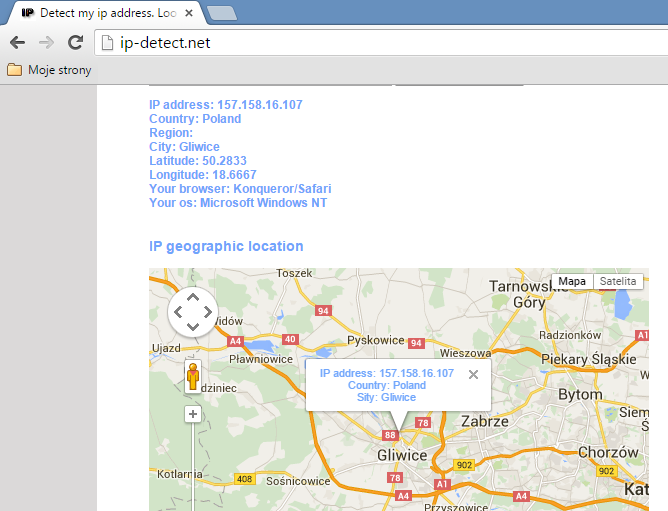This screenshot has height=511, width=668.
Task: Click the Latitude: 50.2833 text
Action: point(198,161)
